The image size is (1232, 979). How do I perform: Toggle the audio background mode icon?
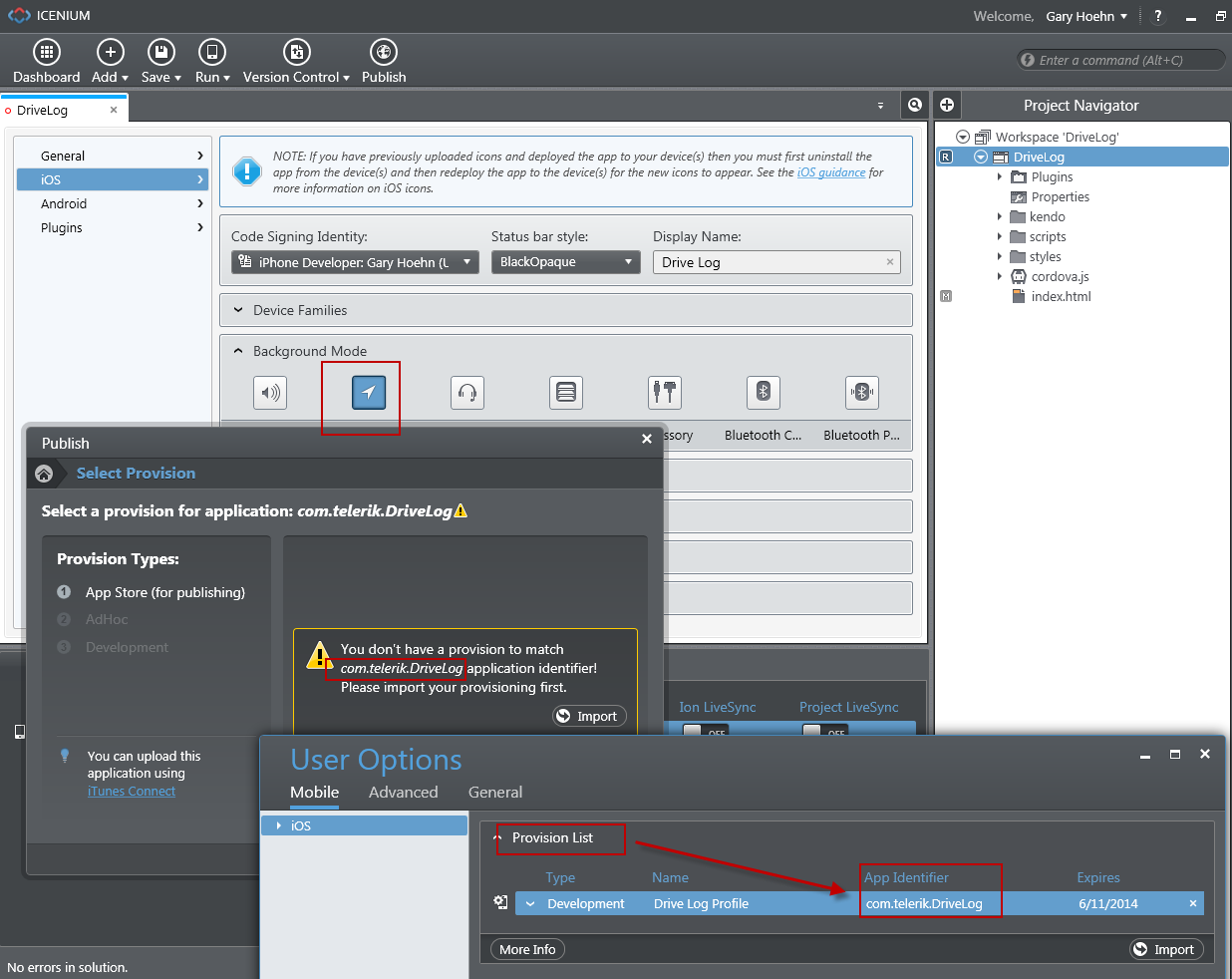270,393
